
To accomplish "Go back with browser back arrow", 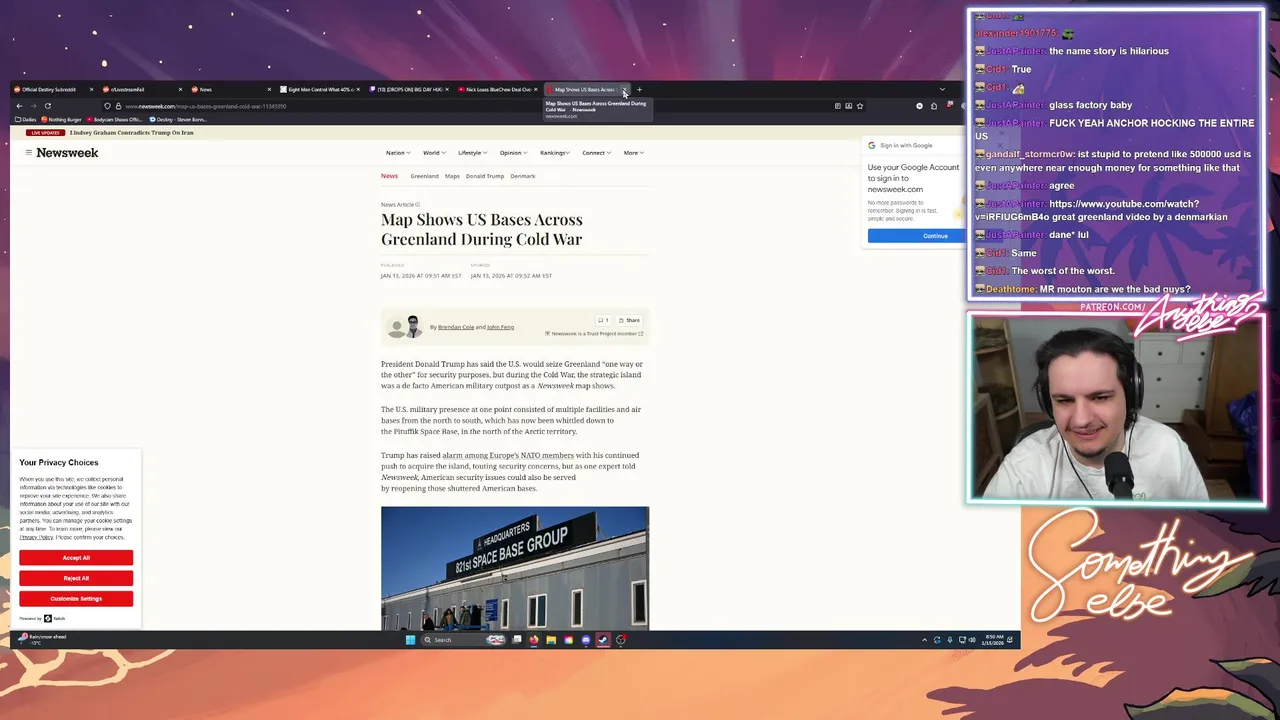I will click(x=19, y=106).
